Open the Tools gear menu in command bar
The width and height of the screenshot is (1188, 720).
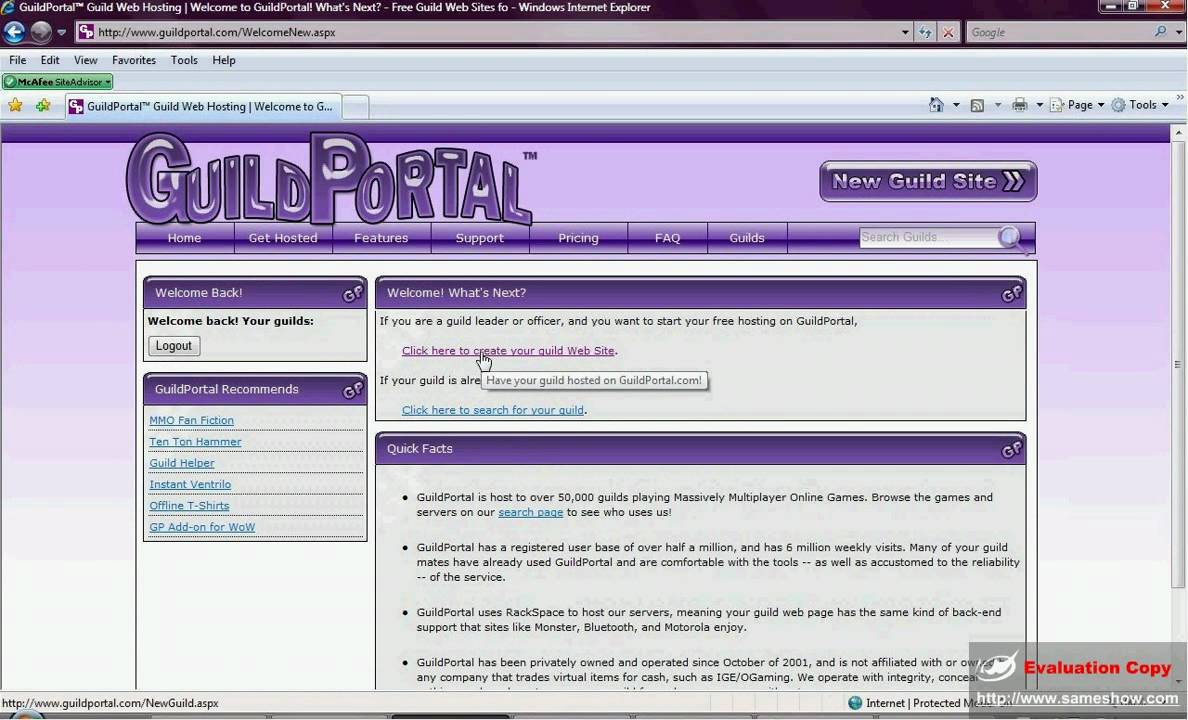1140,105
